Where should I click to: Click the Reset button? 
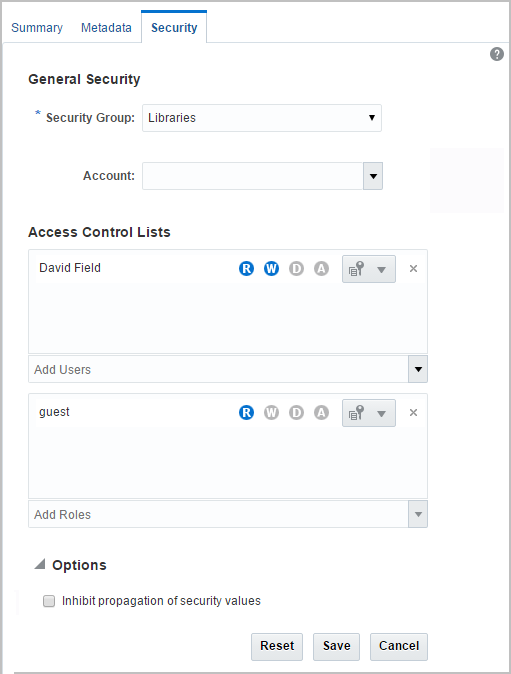click(277, 646)
